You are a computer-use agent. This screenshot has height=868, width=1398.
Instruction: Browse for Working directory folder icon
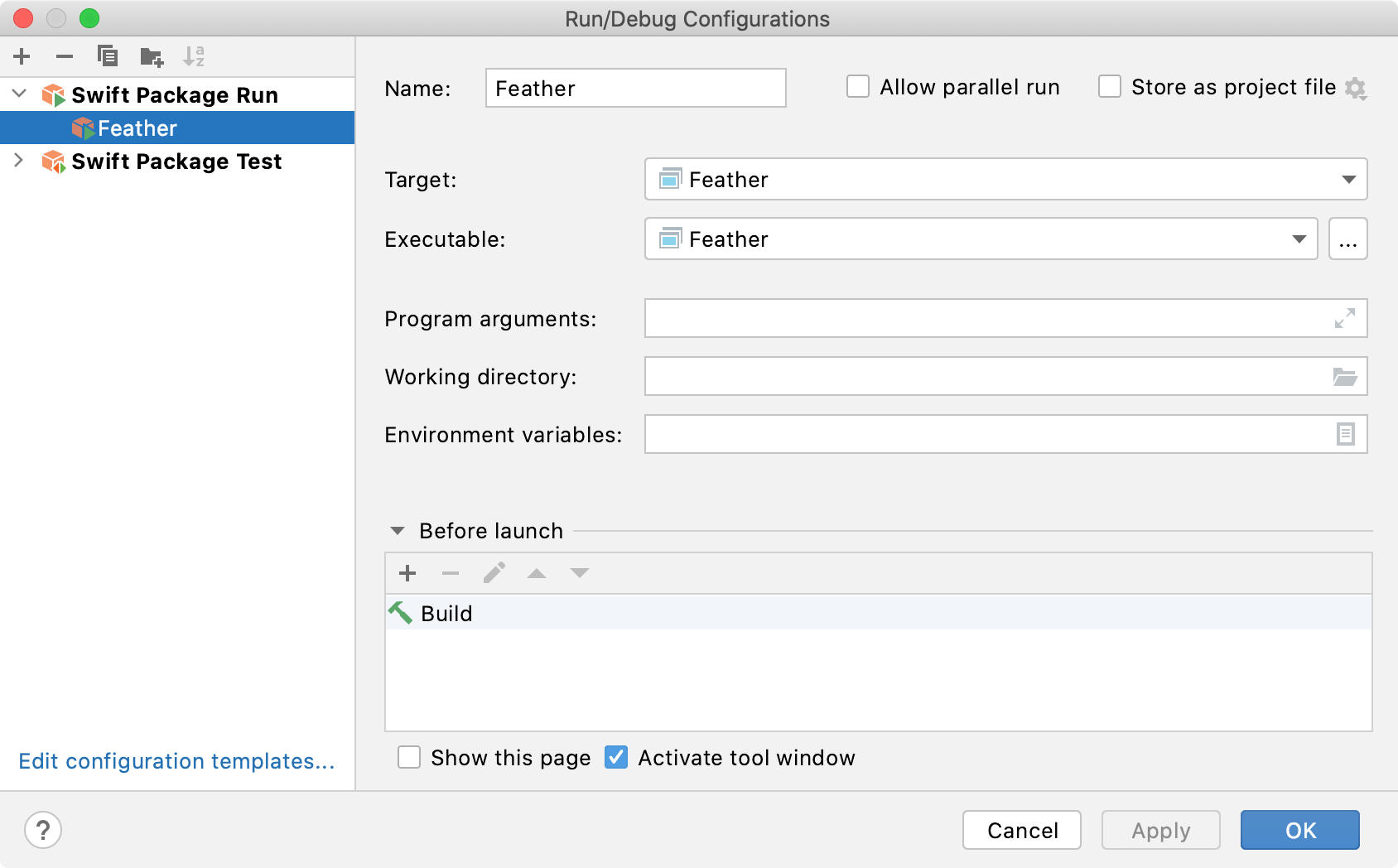point(1344,377)
